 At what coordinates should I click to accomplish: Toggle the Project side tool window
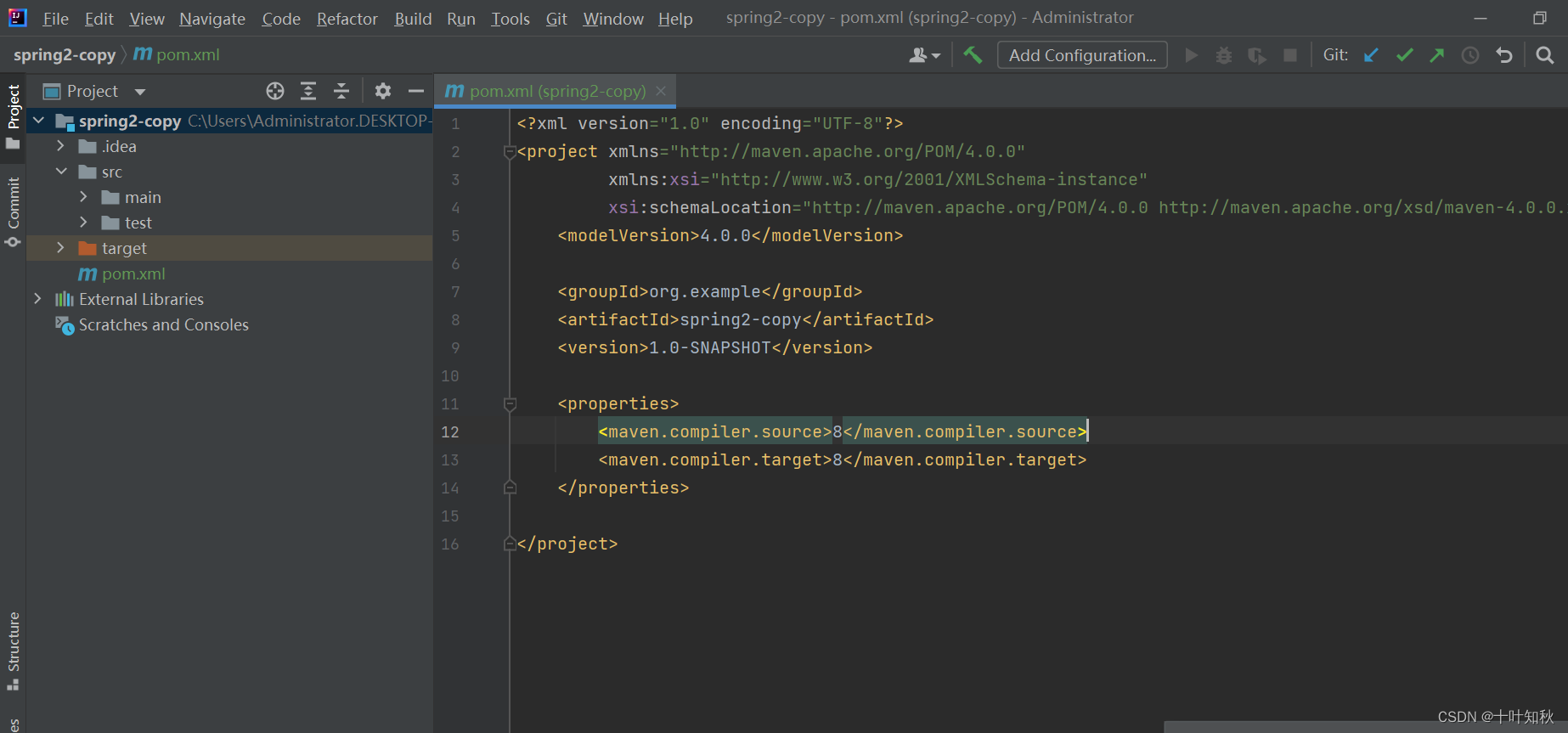pyautogui.click(x=13, y=116)
